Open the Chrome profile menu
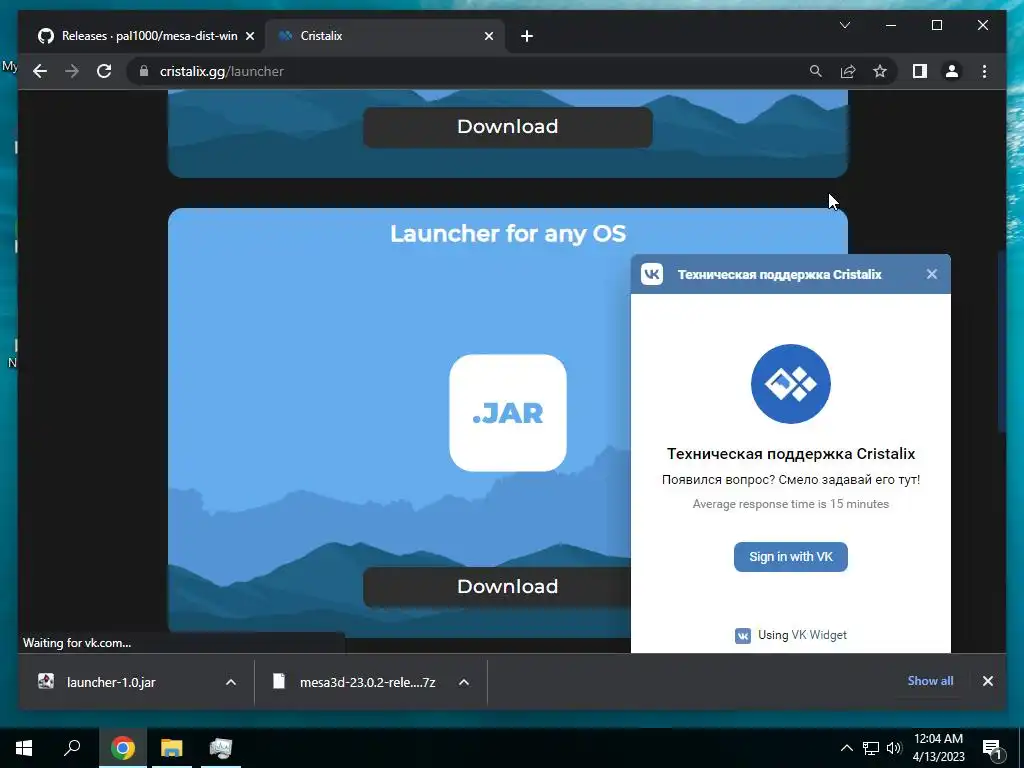The width and height of the screenshot is (1024, 768). [x=952, y=71]
